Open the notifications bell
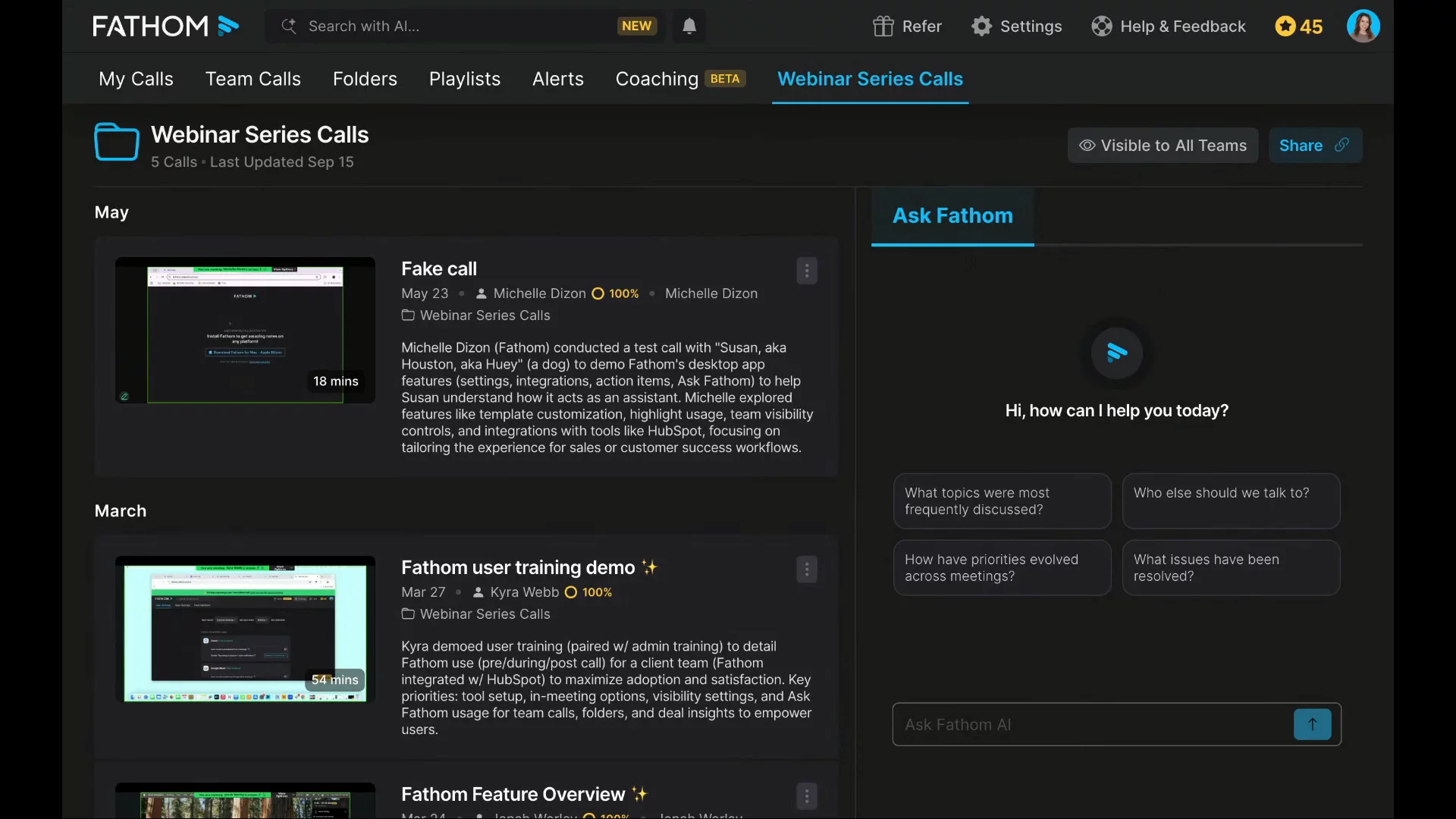This screenshot has height=819, width=1456. coord(689,27)
